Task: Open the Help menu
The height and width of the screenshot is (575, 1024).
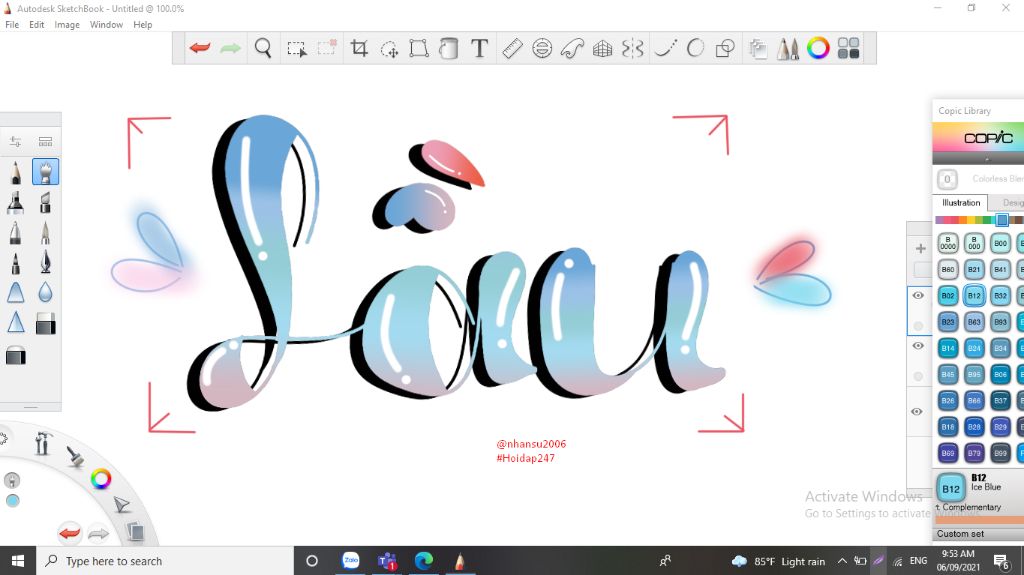Action: coord(142,25)
